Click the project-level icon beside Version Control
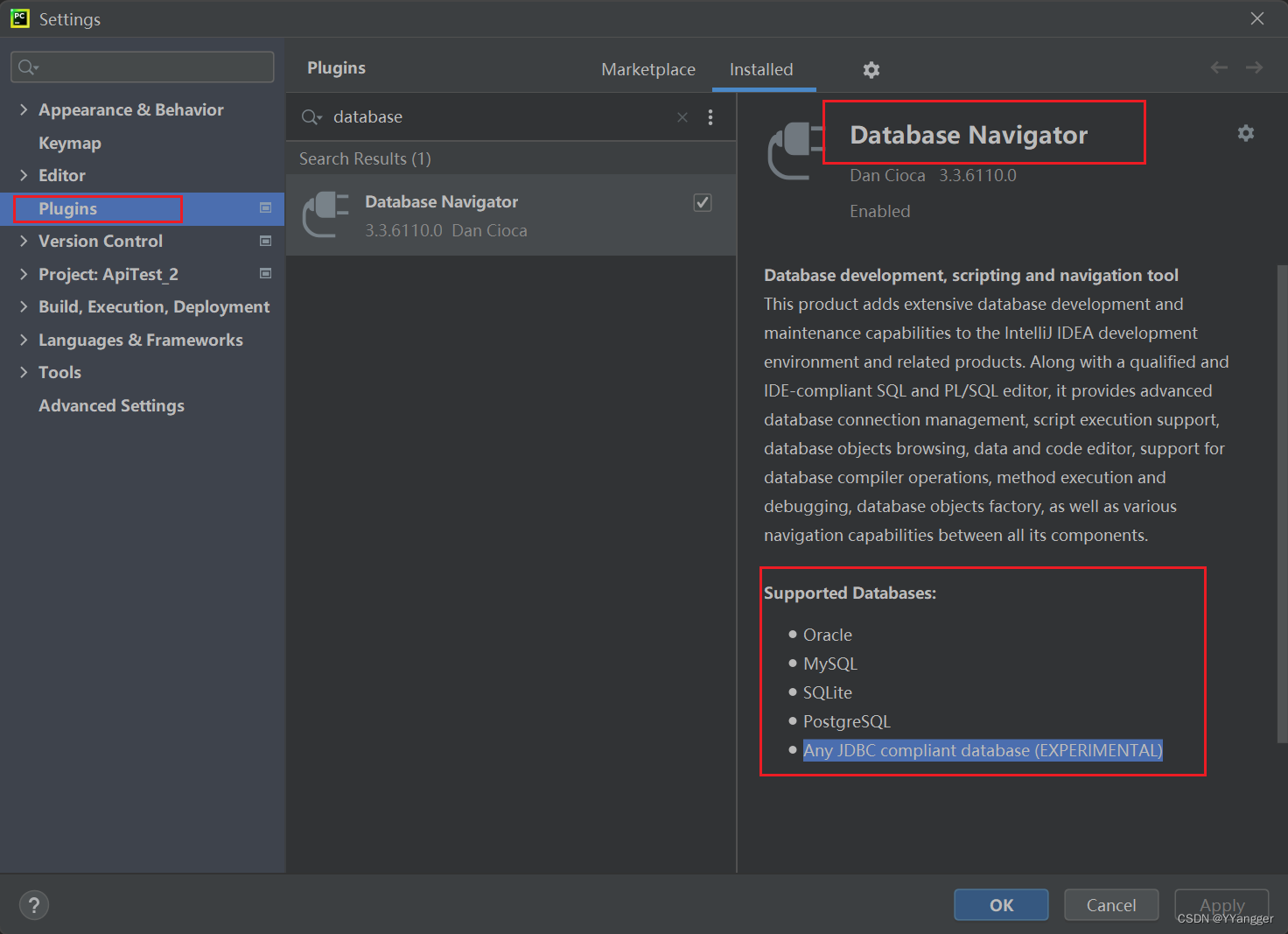1288x934 pixels. pos(265,241)
